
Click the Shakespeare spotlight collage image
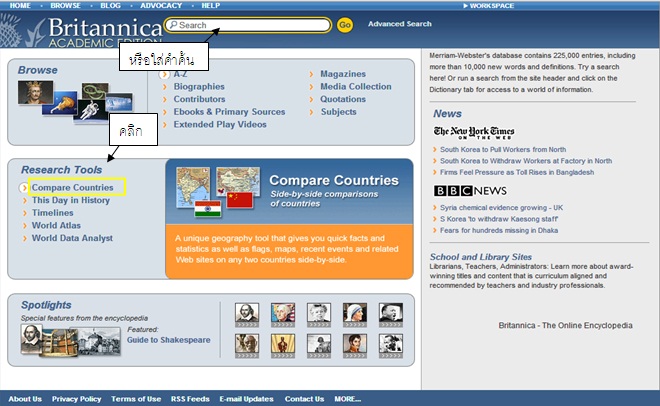[x=70, y=340]
